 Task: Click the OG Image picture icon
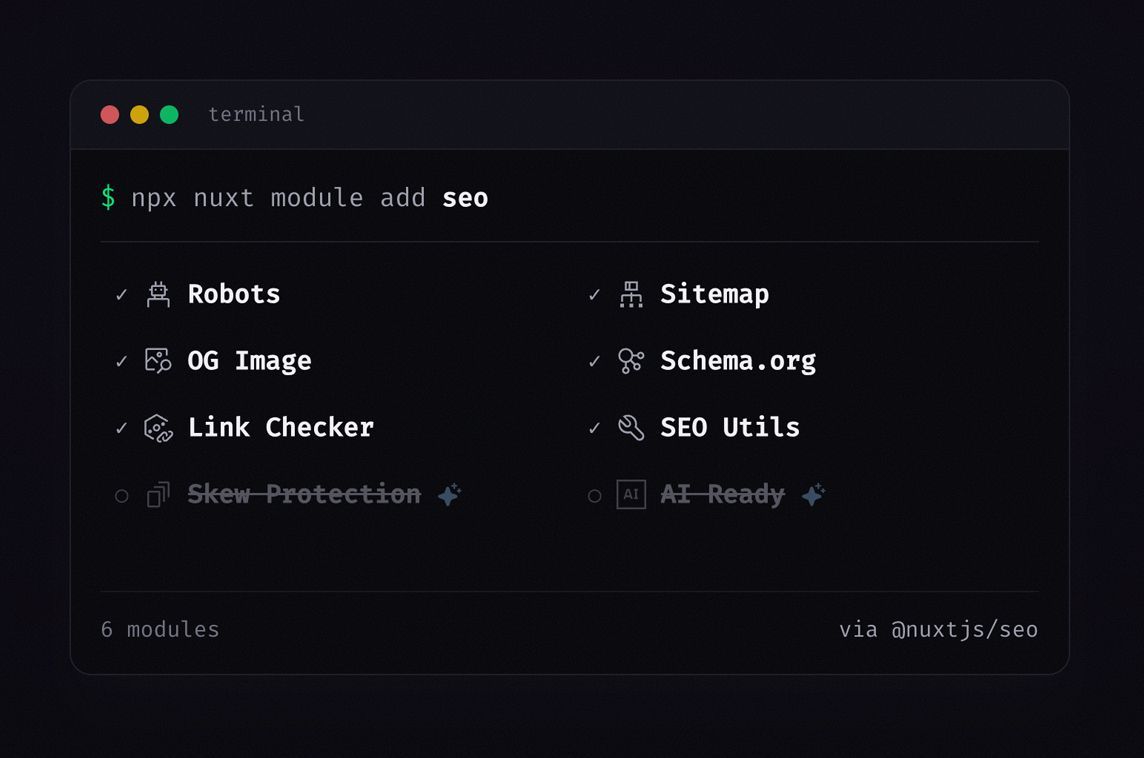(158, 360)
